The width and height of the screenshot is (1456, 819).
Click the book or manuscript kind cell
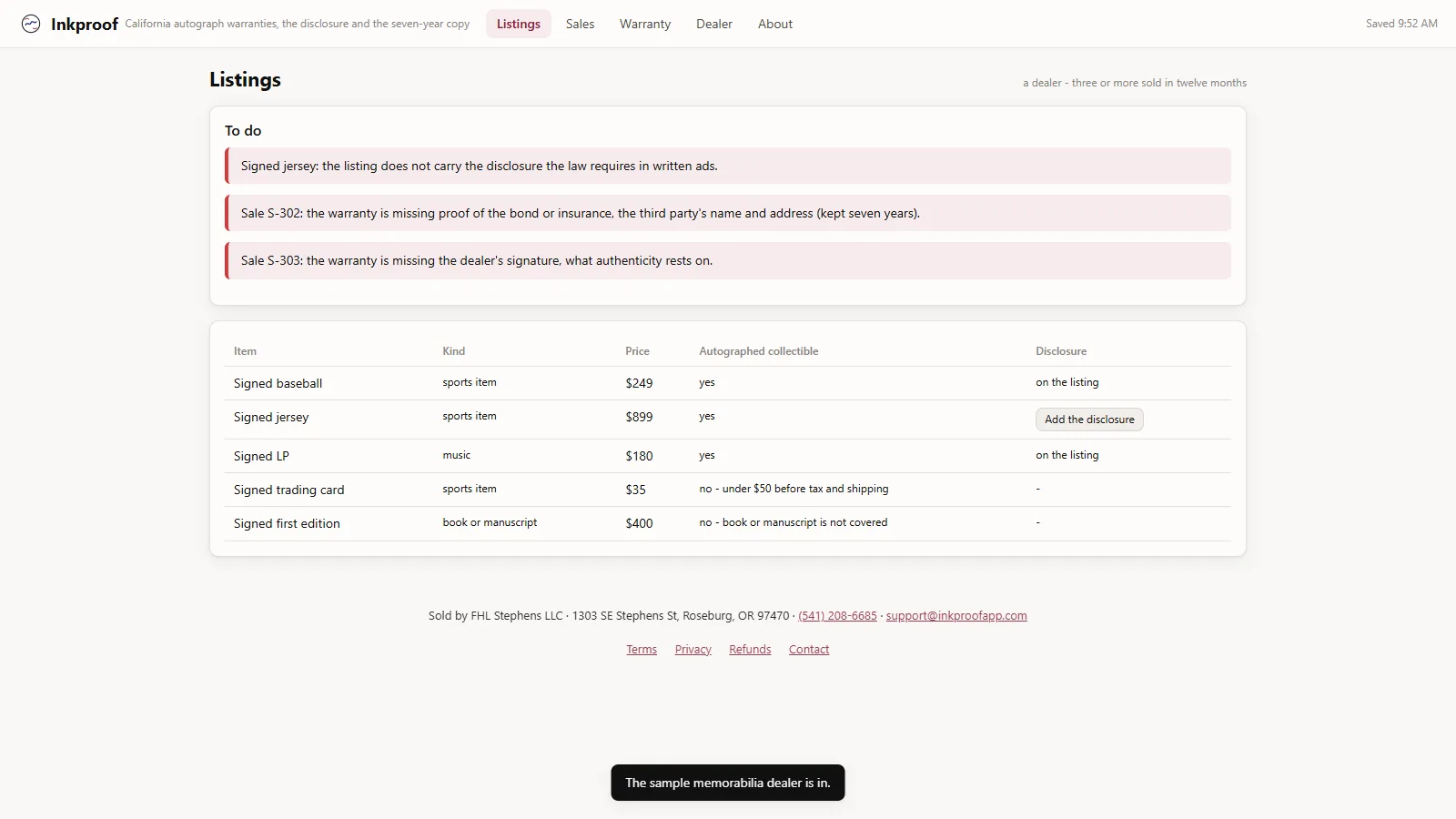coord(490,522)
